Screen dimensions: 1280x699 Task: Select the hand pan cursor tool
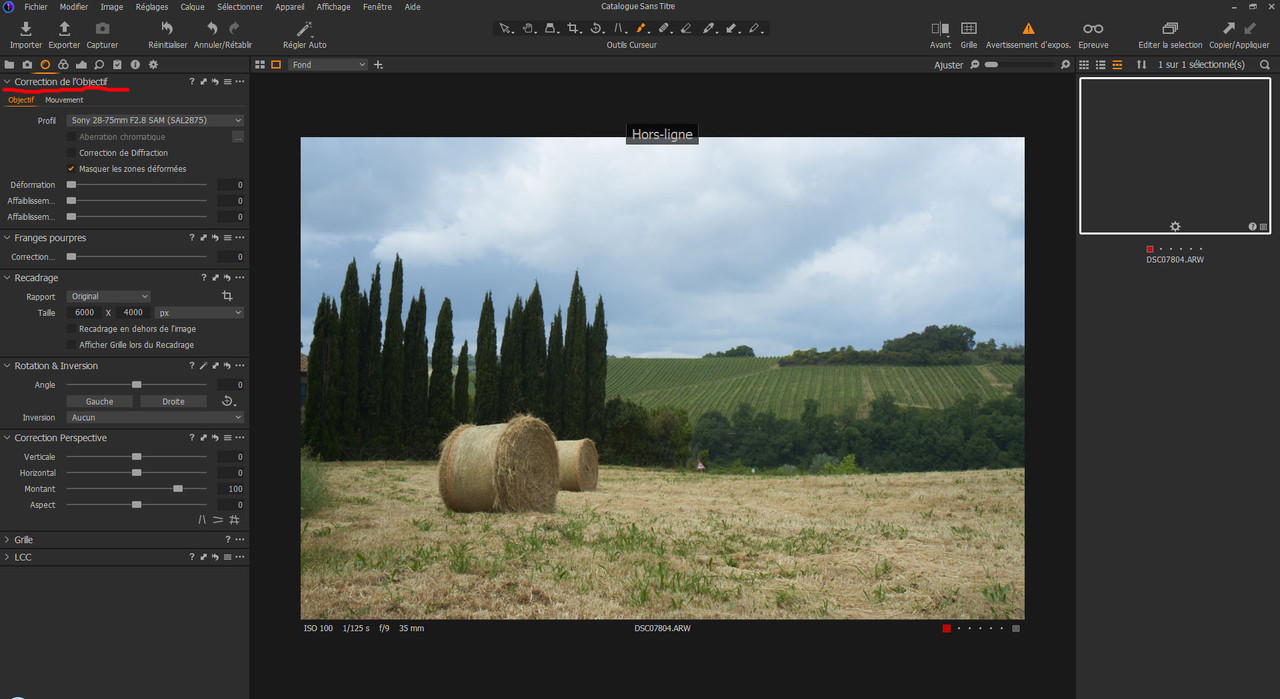[x=528, y=28]
